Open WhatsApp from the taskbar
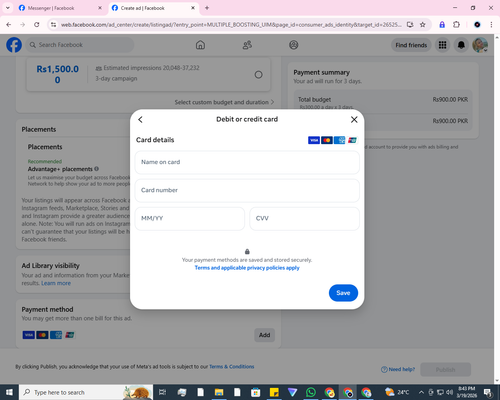The image size is (500, 400). pyautogui.click(x=311, y=392)
